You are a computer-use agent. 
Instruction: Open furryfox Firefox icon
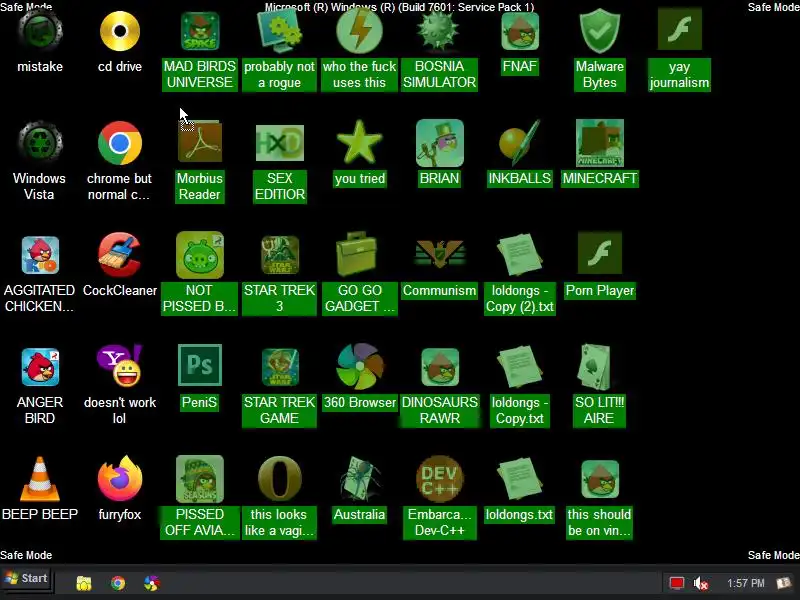pyautogui.click(x=120, y=479)
